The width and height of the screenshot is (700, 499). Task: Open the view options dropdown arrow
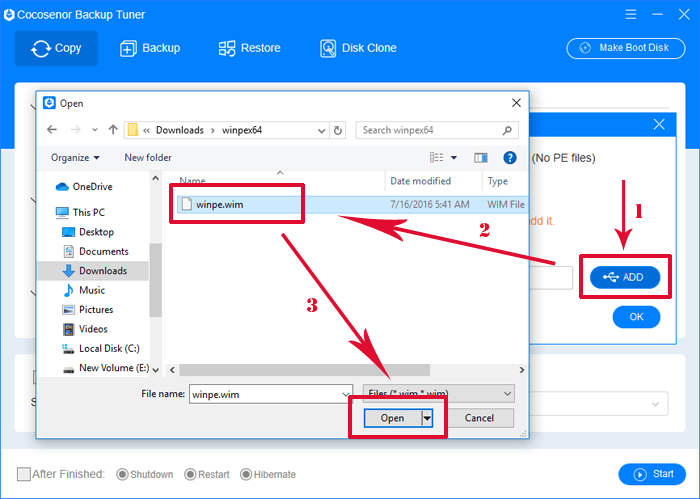coord(454,158)
